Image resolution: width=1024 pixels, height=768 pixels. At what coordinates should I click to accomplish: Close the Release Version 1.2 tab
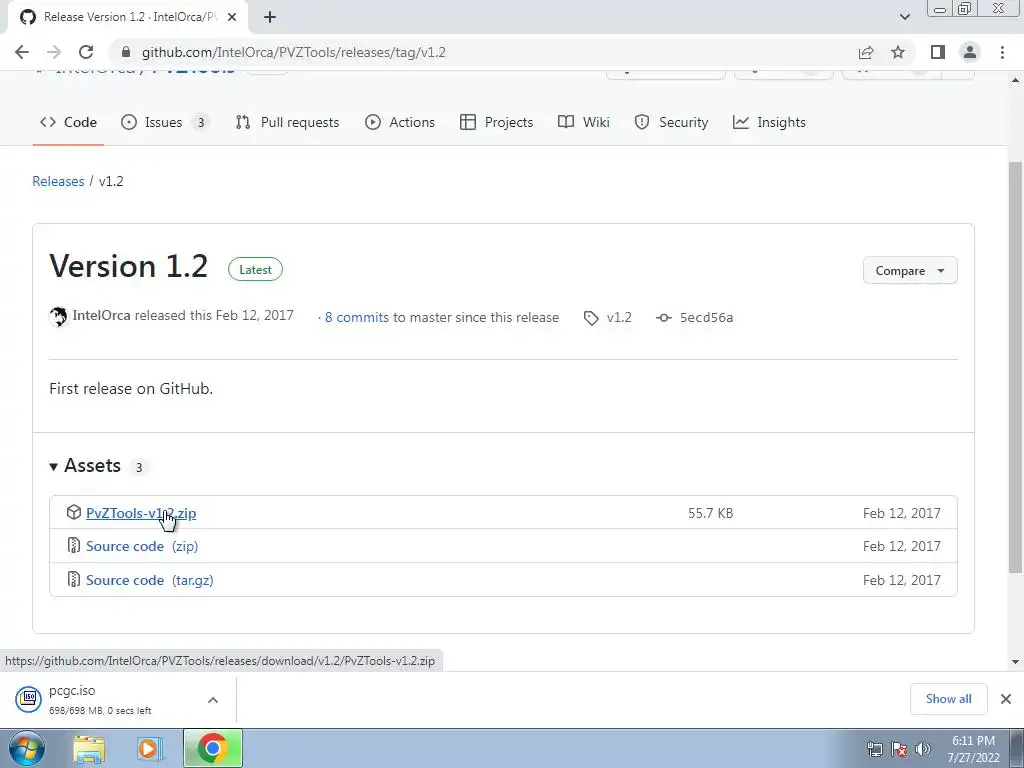tap(232, 17)
